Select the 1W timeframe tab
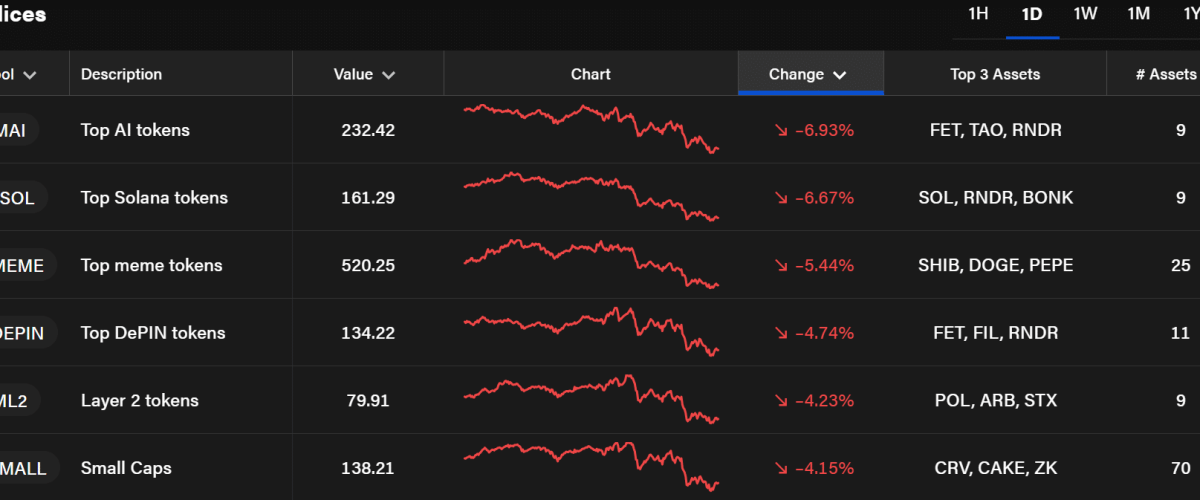Image resolution: width=1200 pixels, height=500 pixels. coord(1085,14)
